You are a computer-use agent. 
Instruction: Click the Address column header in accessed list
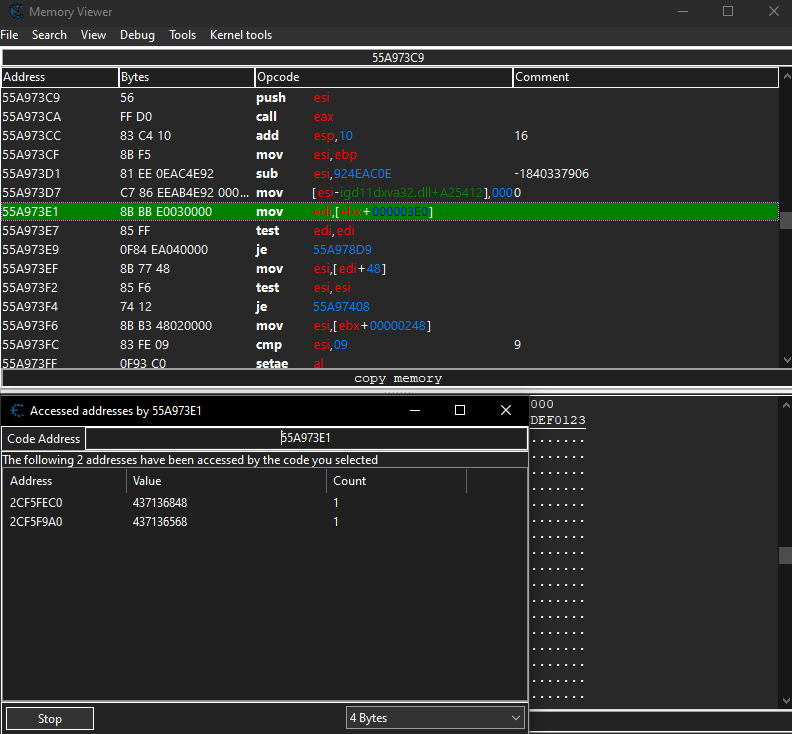(64, 481)
